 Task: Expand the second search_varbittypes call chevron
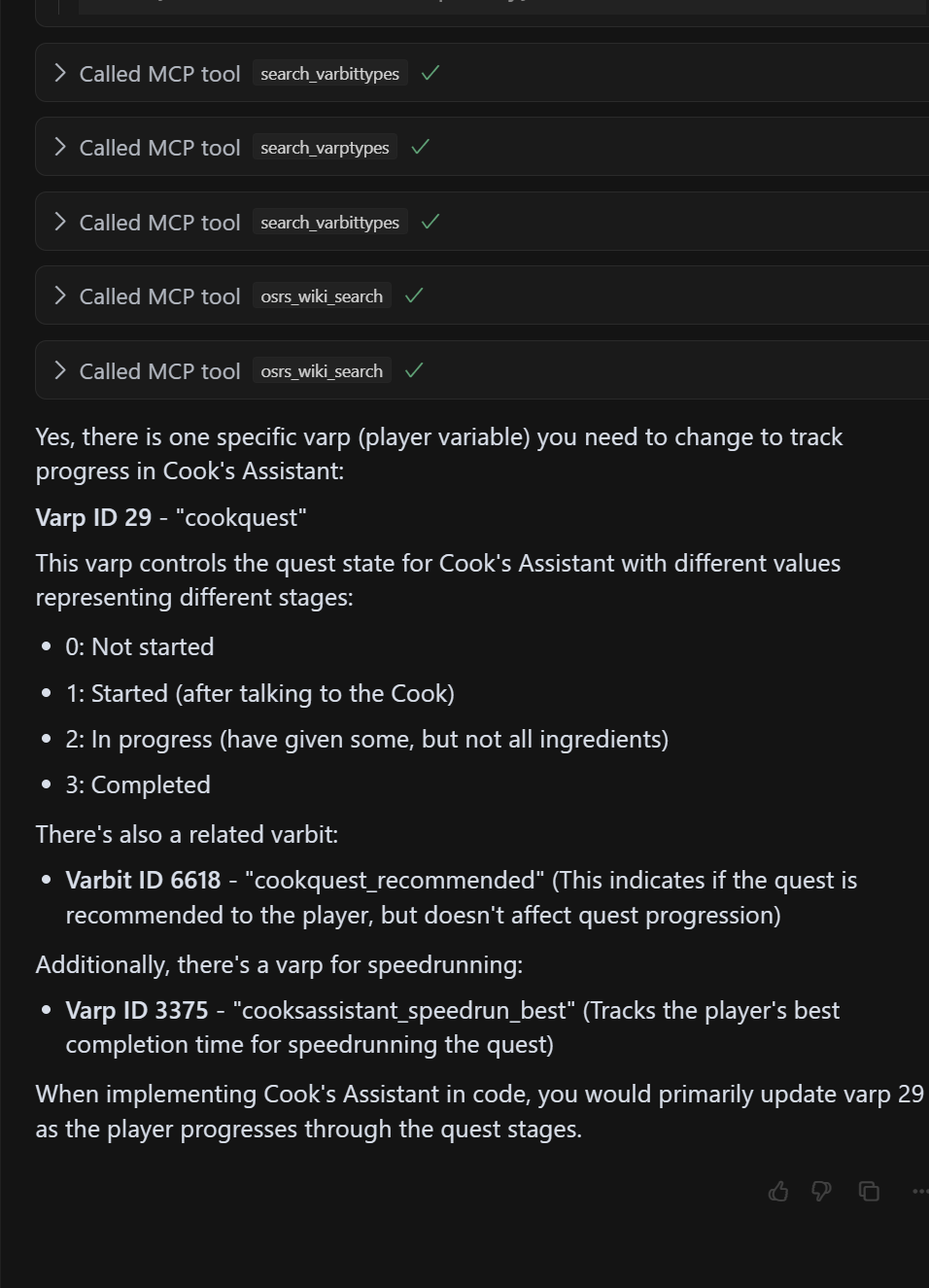click(60, 223)
